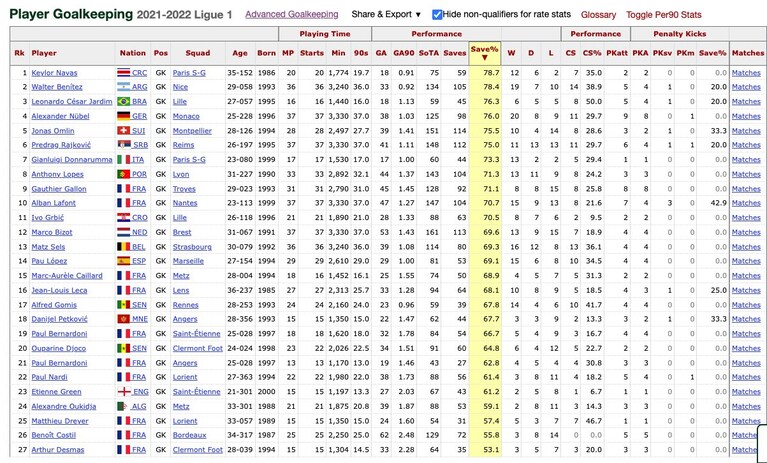Click the Argentina flag icon for Walter Benítez
This screenshot has height=463, width=767.
[x=123, y=87]
